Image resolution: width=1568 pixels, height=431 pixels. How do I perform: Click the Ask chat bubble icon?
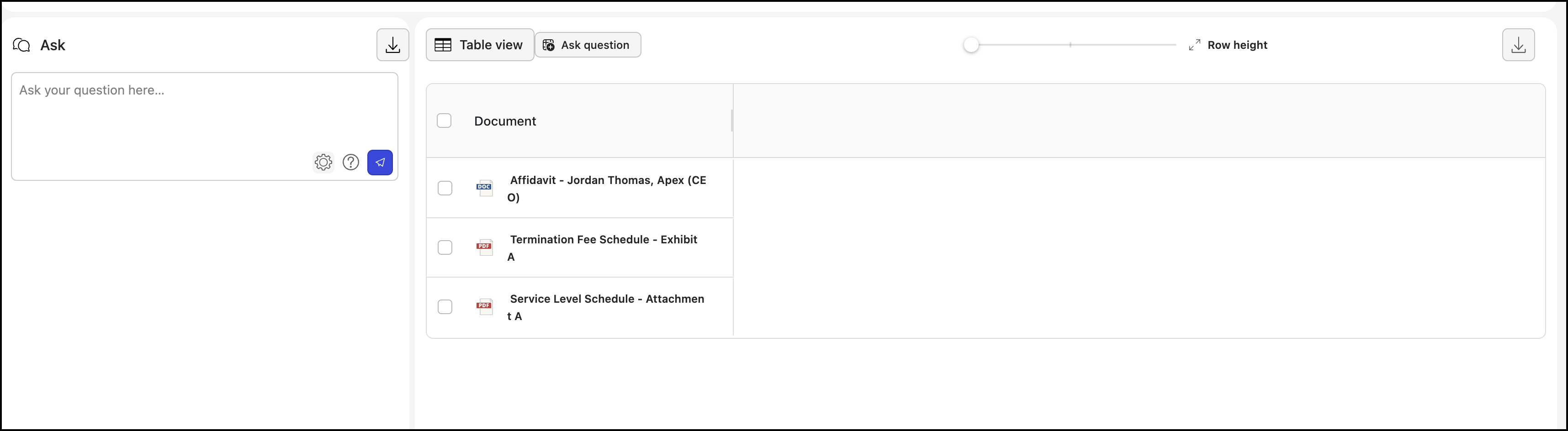click(21, 45)
